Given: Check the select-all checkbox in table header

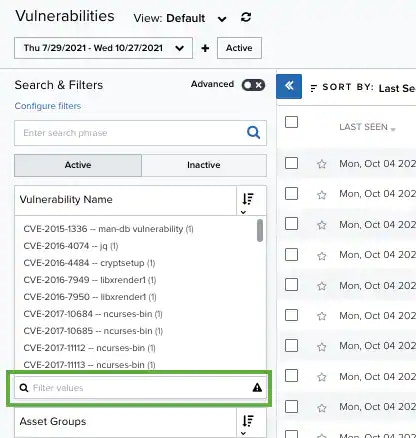Looking at the screenshot, I should click(291, 122).
